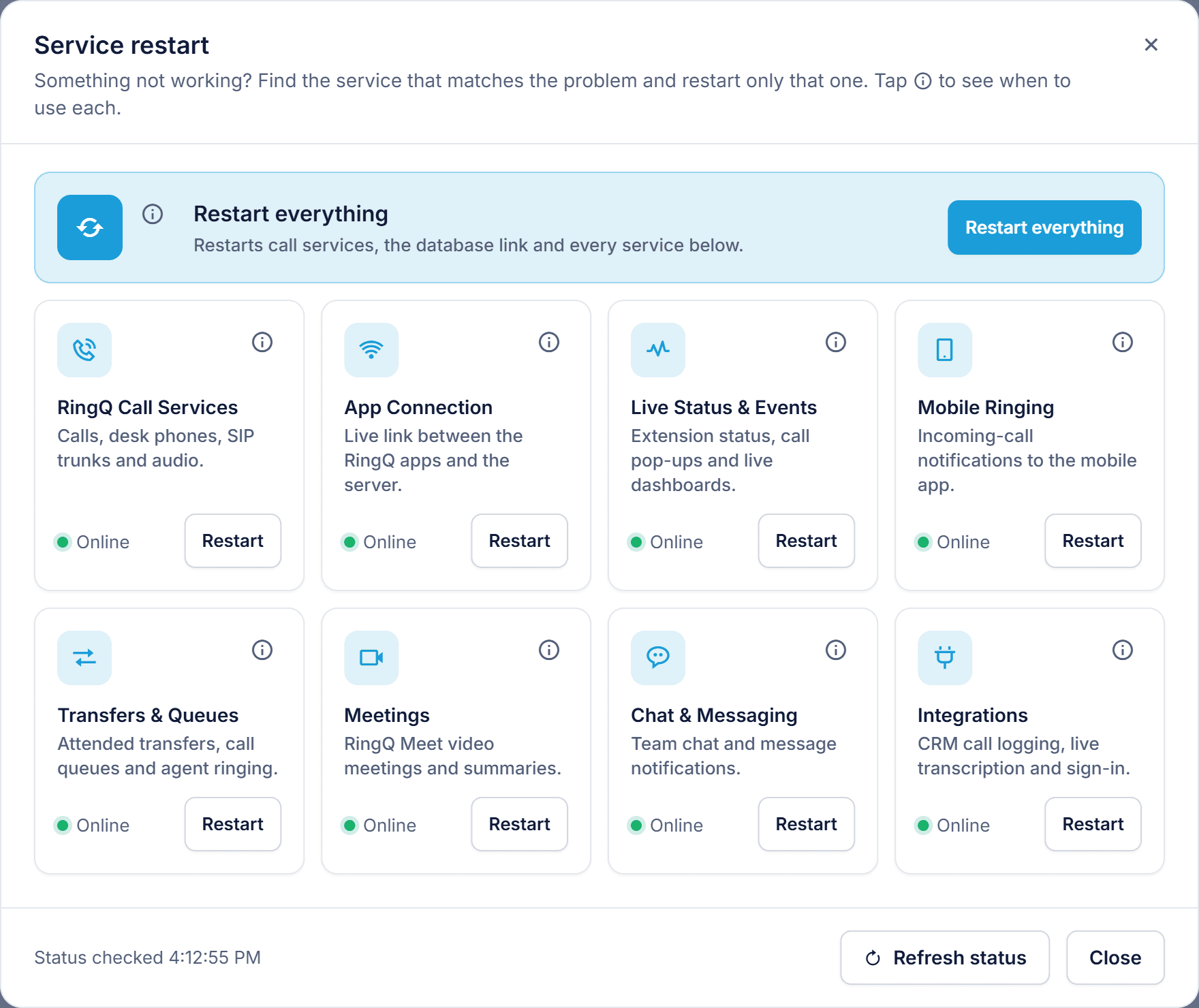
Task: Restart the Integrations service
Action: pos(1093,824)
